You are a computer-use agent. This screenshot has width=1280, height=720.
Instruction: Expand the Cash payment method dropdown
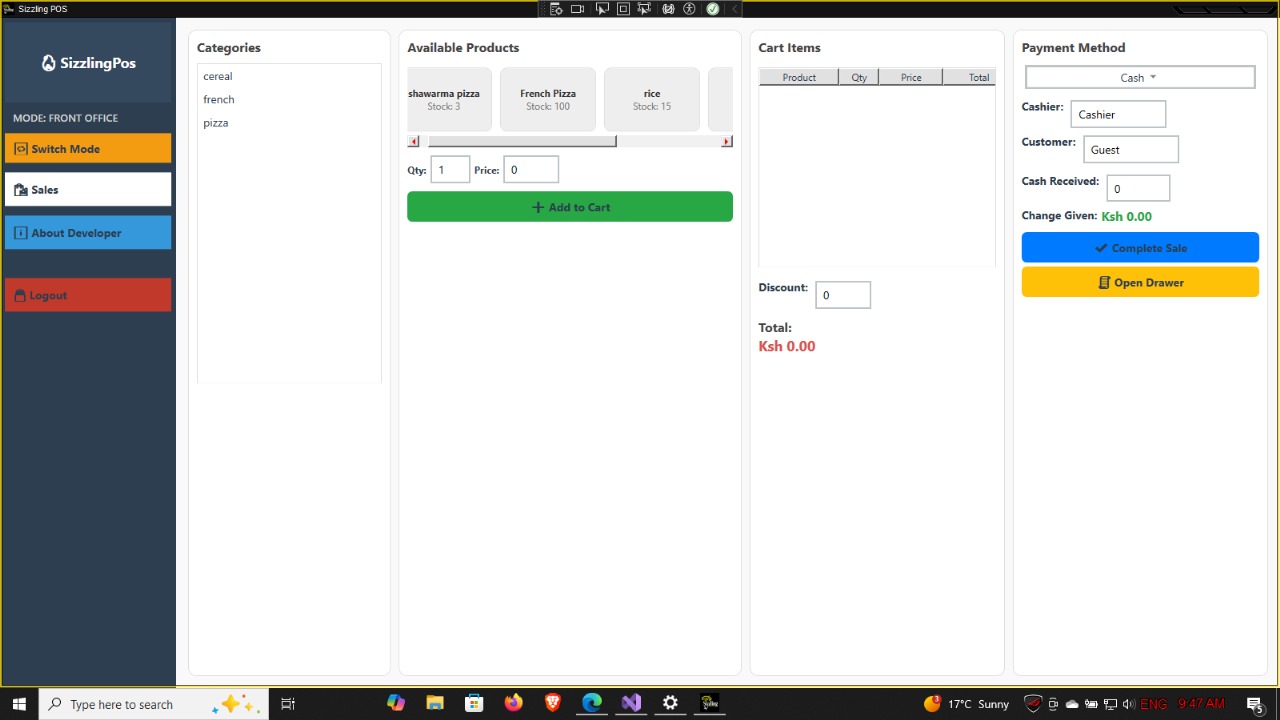click(1139, 78)
